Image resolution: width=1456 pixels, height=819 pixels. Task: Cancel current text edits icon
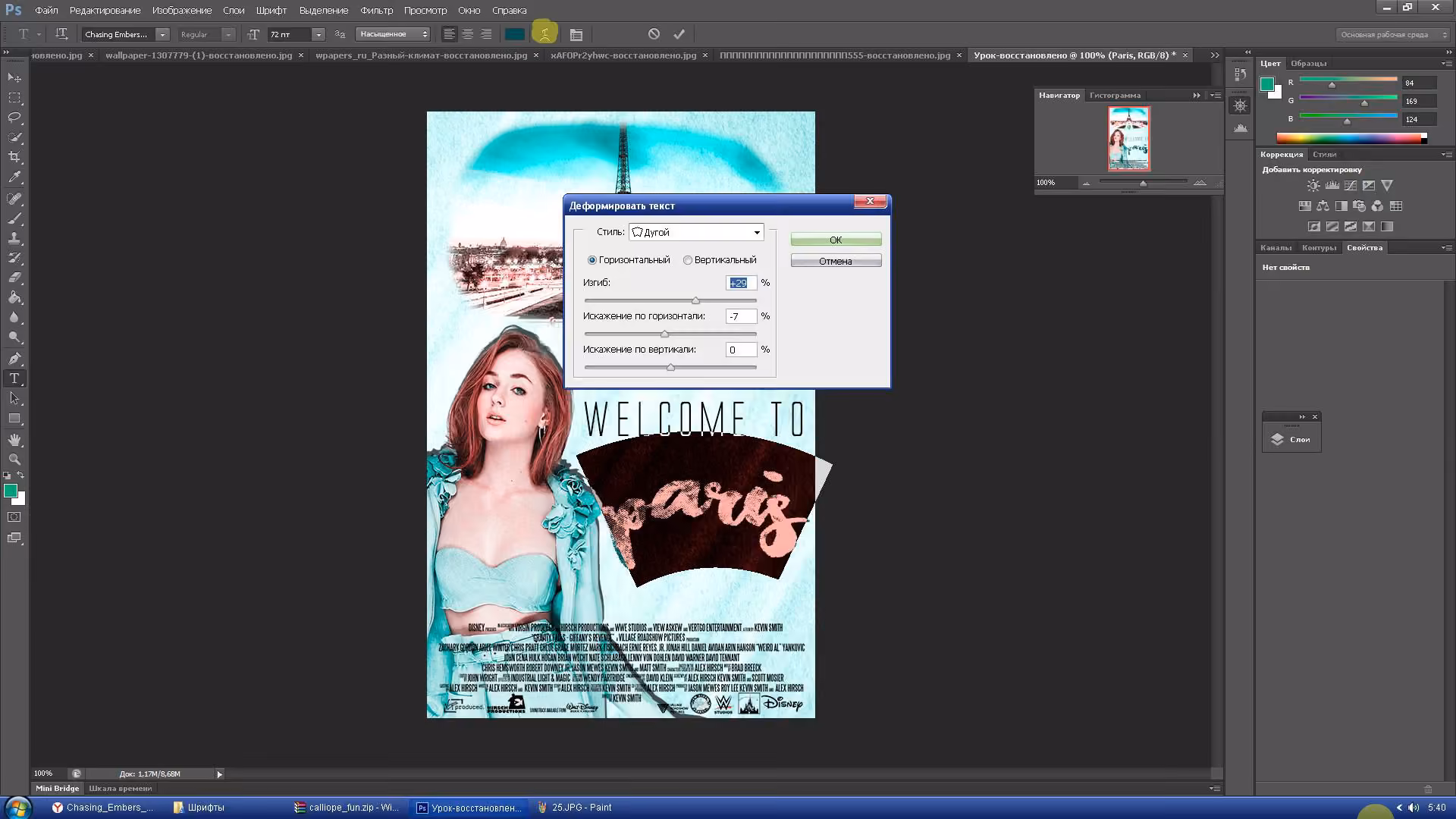pyautogui.click(x=654, y=34)
